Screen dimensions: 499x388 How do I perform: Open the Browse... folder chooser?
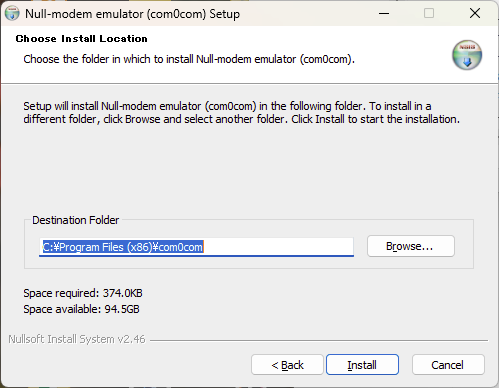click(411, 246)
